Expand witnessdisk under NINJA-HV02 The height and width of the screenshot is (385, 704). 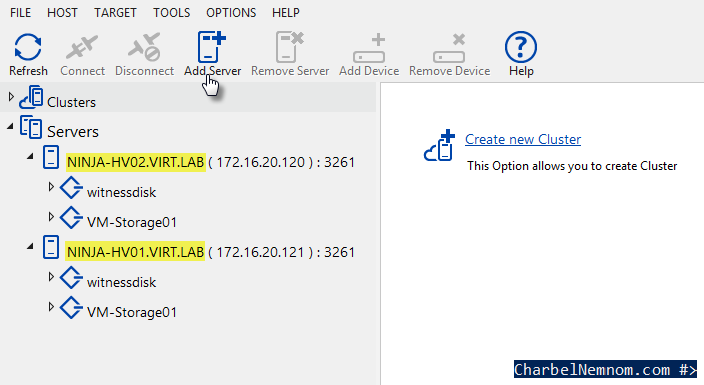coord(51,186)
